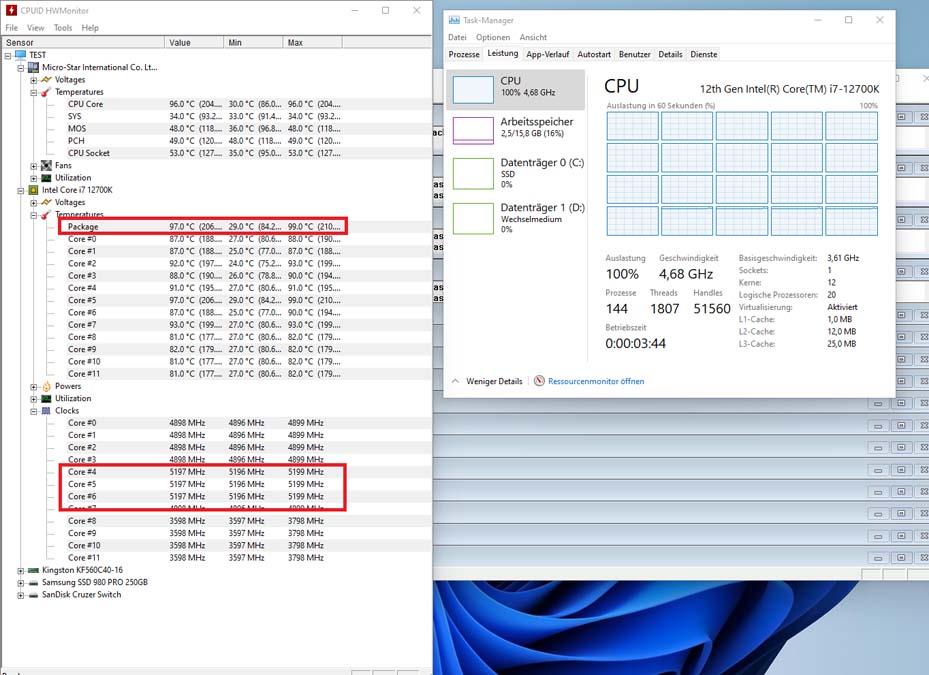Click the Task-Manager title bar icon
This screenshot has height=675, width=929.
[454, 20]
